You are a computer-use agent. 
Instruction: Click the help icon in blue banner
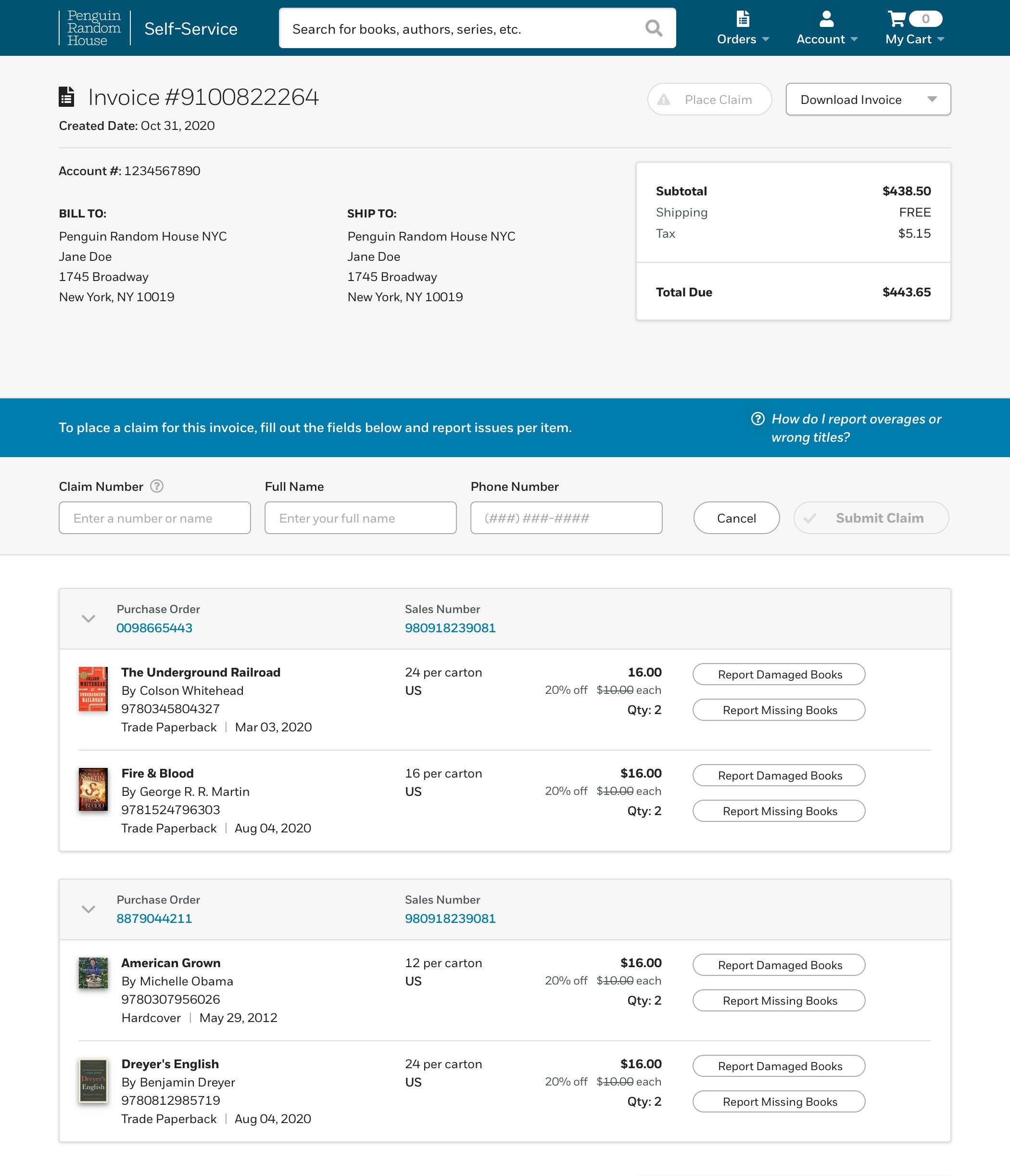pos(757,419)
